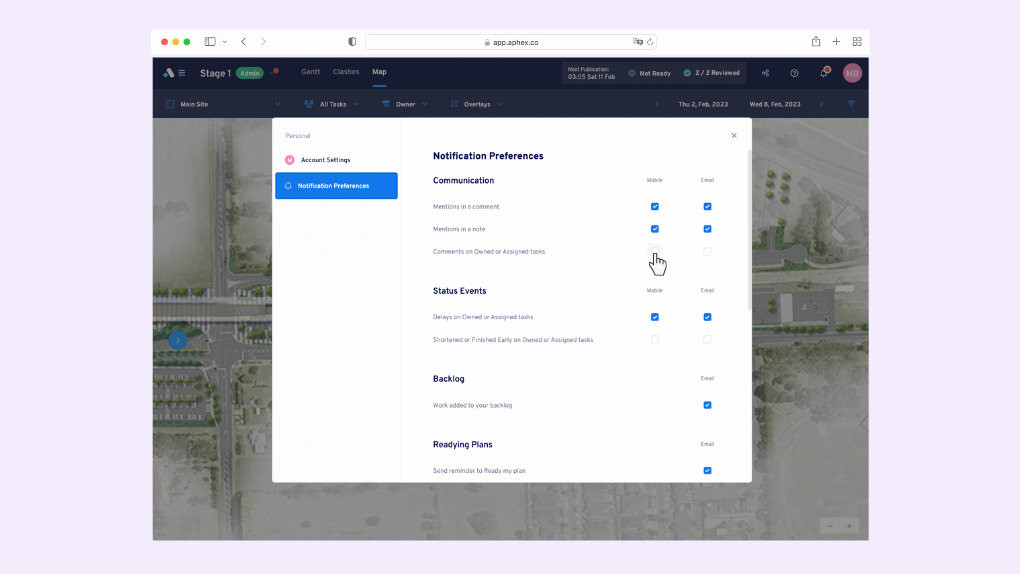Click the help question mark icon
1020x574 pixels.
tap(794, 73)
